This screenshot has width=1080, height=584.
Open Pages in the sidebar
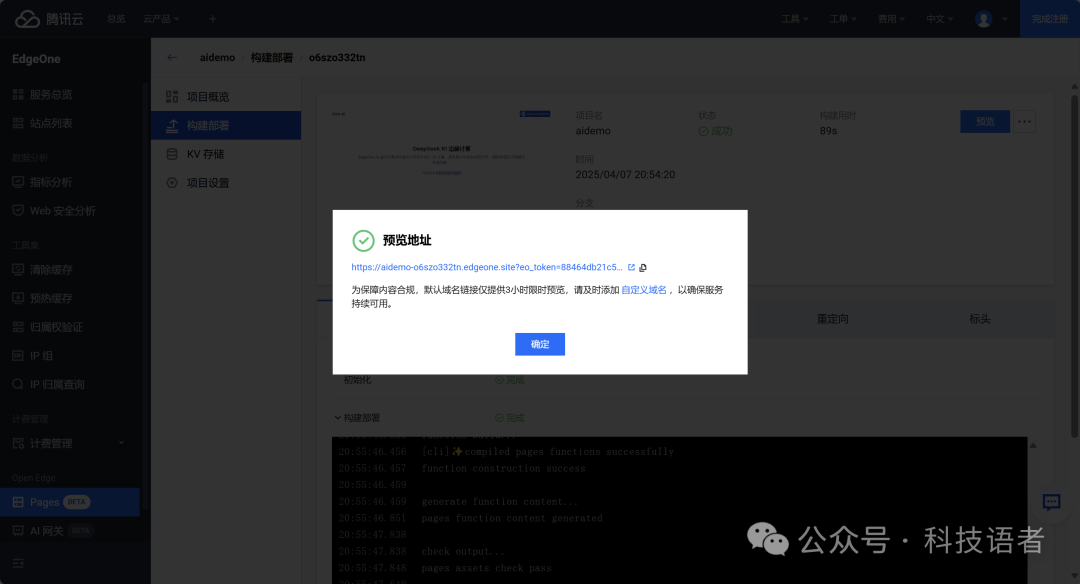tap(70, 502)
